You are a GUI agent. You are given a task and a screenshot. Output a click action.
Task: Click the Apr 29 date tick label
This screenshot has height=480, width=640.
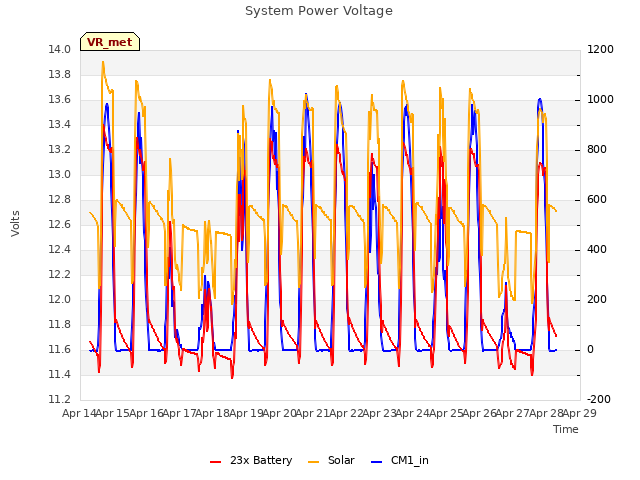580,413
